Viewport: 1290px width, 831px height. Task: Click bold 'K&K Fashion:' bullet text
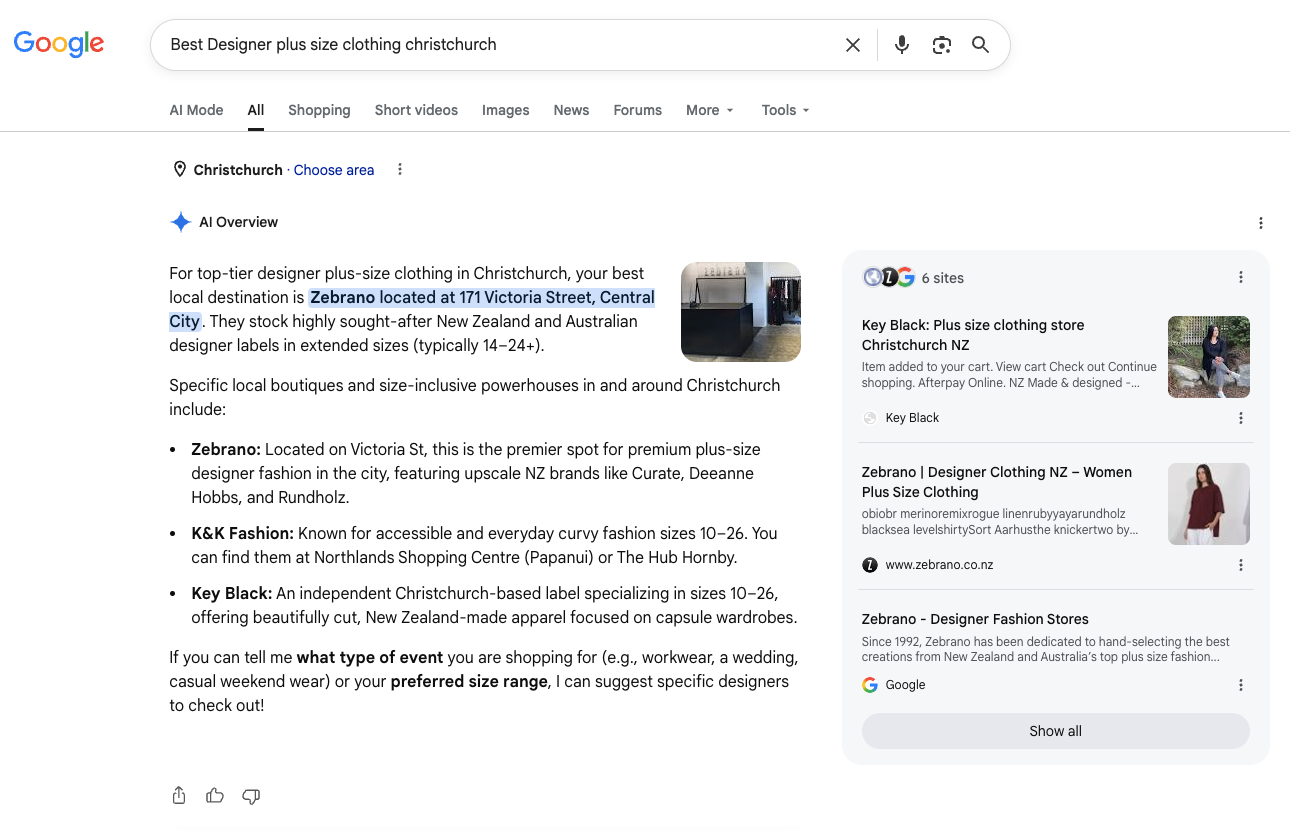tap(243, 533)
